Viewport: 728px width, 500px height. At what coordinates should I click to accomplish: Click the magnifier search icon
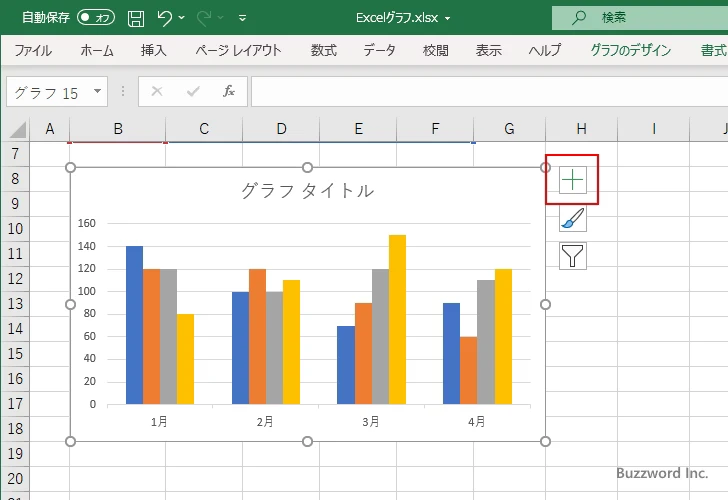point(578,18)
